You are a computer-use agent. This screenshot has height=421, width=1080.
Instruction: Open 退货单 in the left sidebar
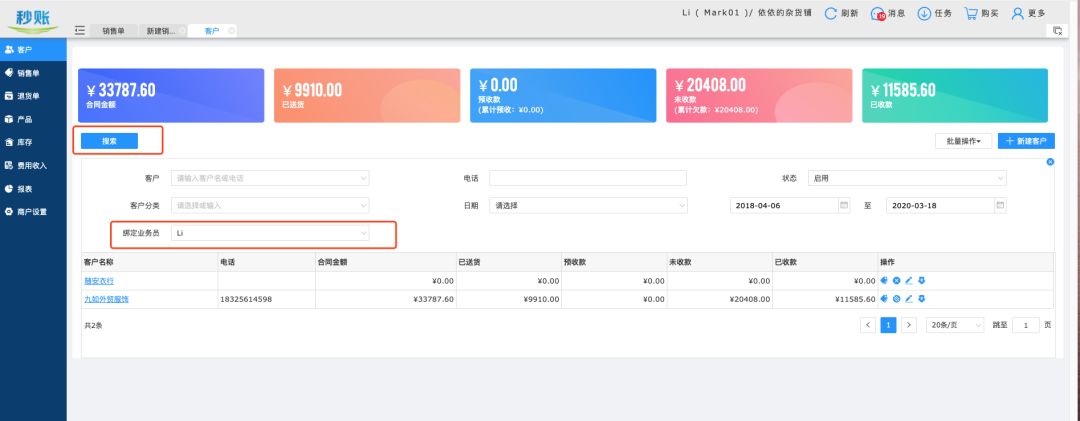[x=33, y=96]
